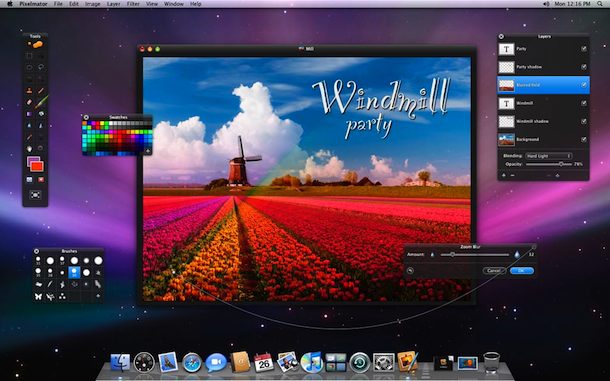Open the File menu
The width and height of the screenshot is (610, 381).
point(58,4)
